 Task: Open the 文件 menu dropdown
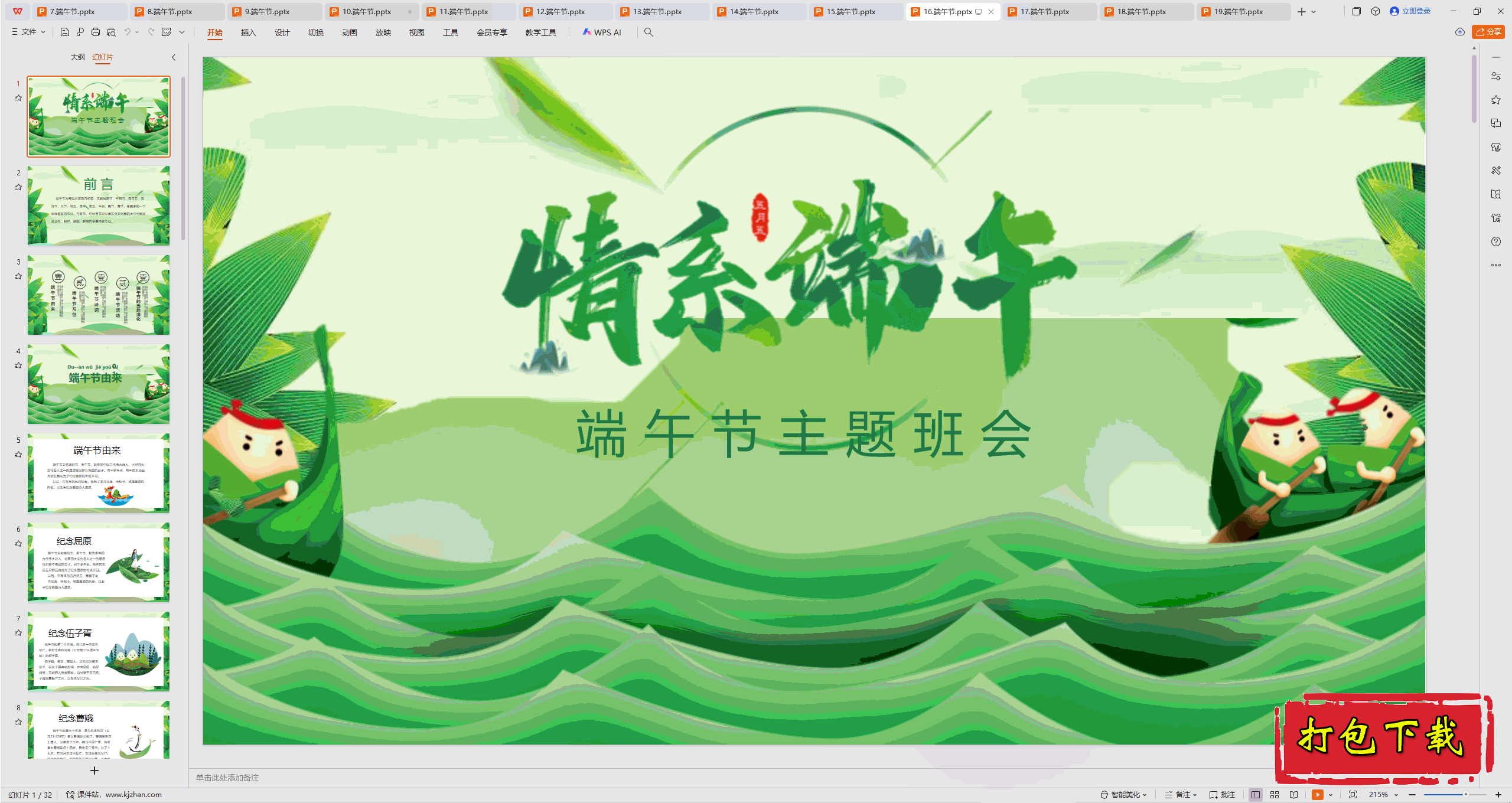(28, 32)
